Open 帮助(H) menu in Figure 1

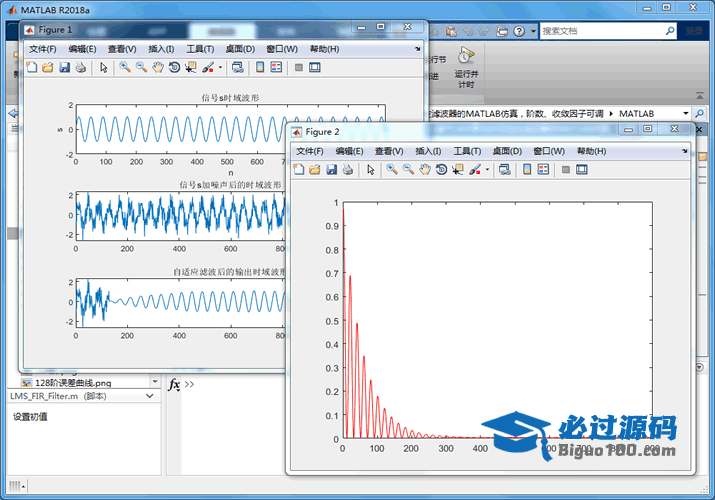(x=325, y=49)
